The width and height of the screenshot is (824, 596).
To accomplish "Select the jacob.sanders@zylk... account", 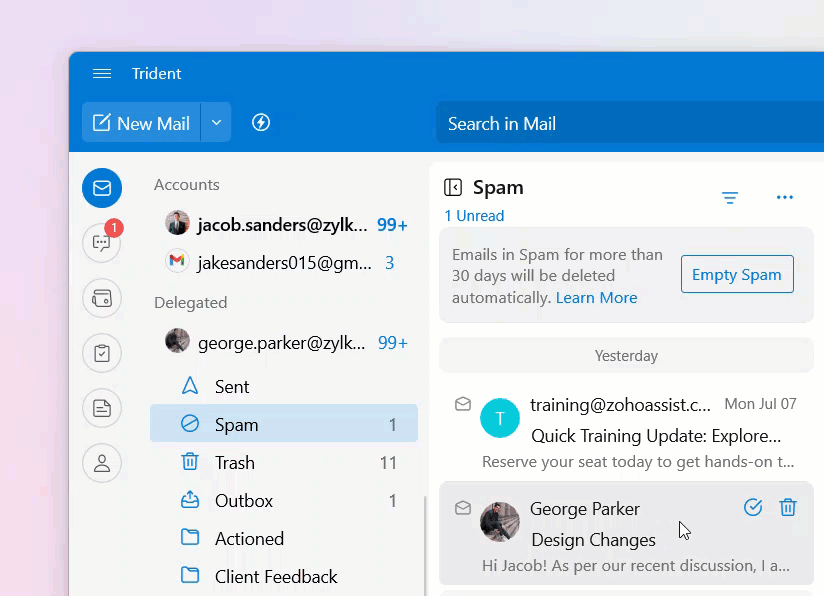I will pyautogui.click(x=285, y=224).
